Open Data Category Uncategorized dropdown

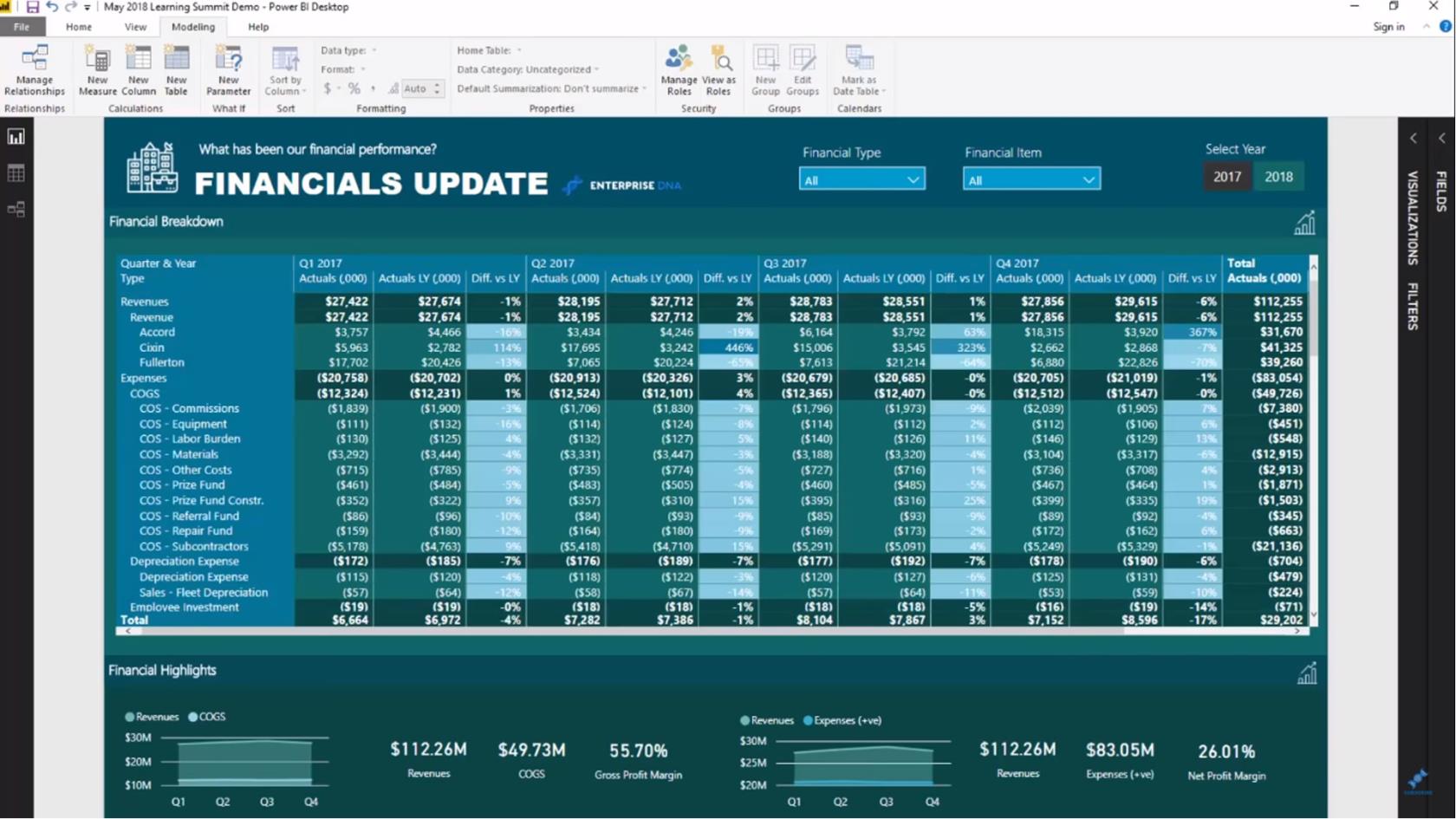pyautogui.click(x=528, y=69)
